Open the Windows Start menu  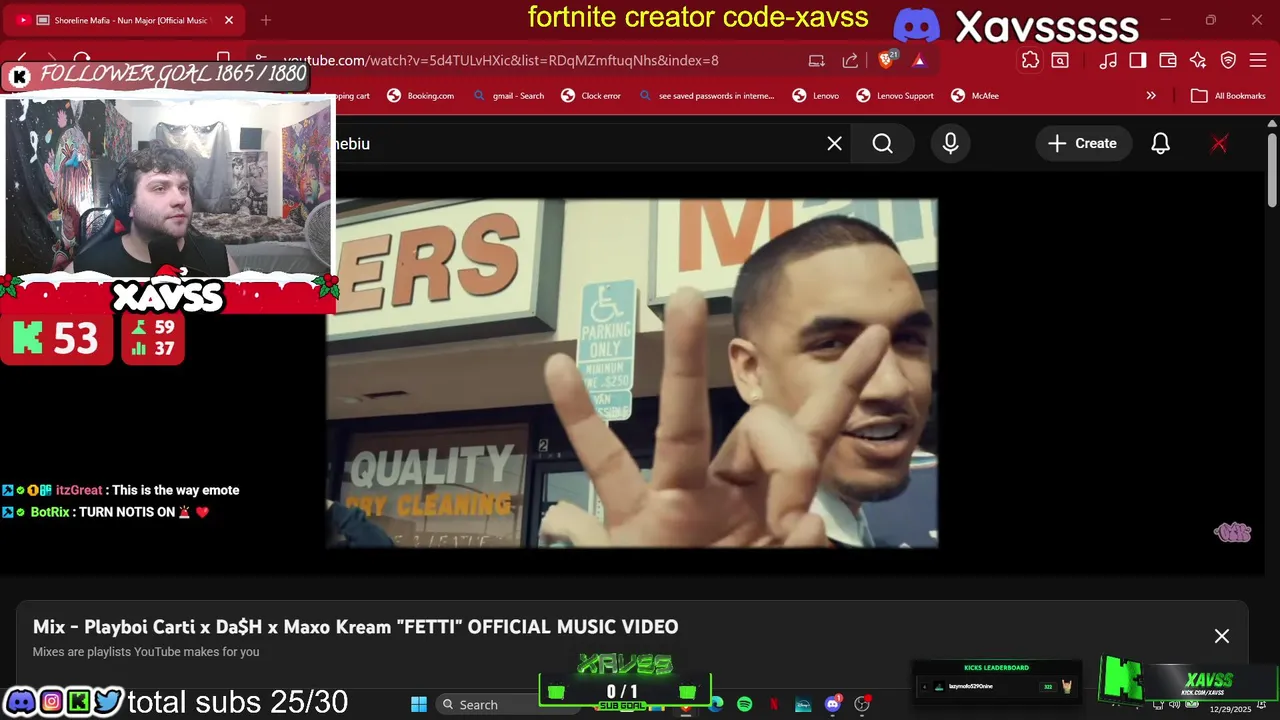(x=419, y=705)
